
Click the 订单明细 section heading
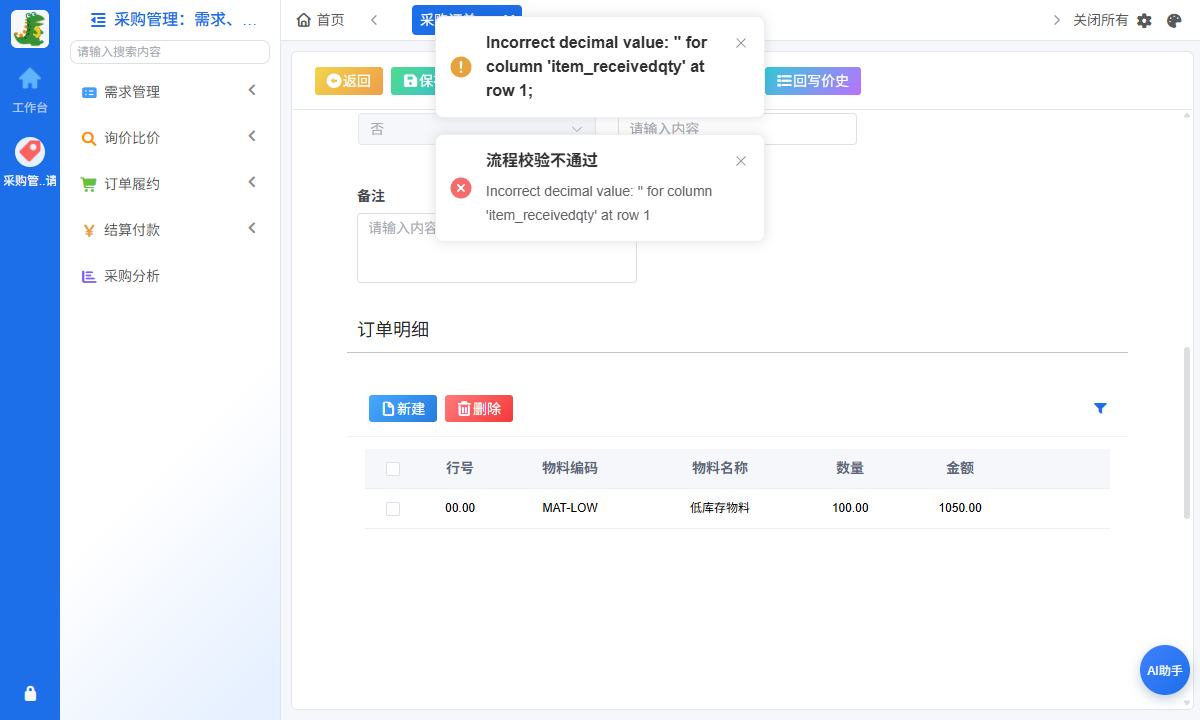[393, 330]
